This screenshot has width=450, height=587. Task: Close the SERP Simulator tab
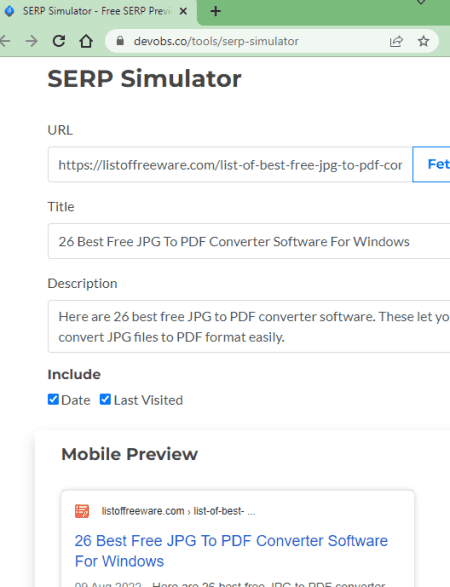[x=183, y=11]
